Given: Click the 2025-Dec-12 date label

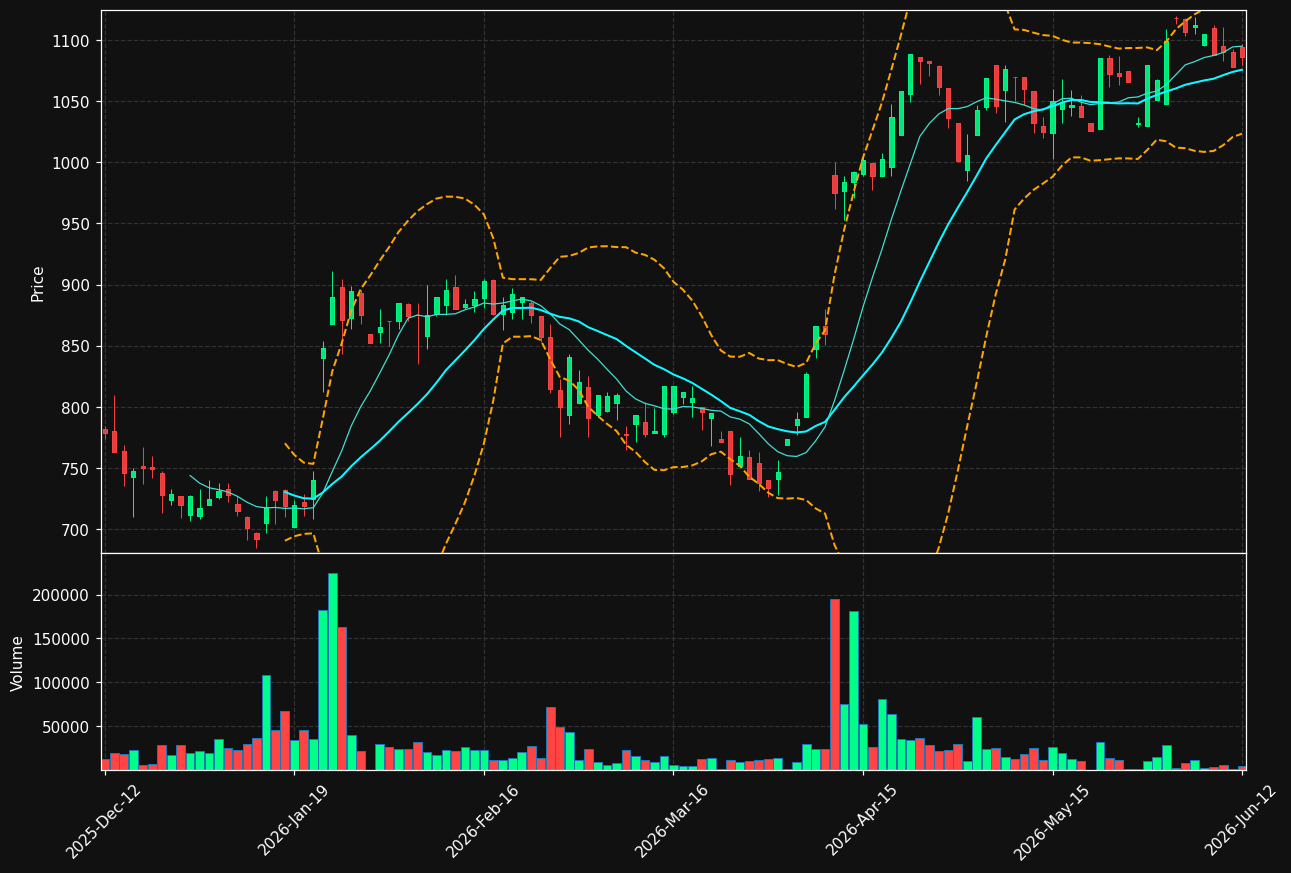Looking at the screenshot, I should [103, 821].
